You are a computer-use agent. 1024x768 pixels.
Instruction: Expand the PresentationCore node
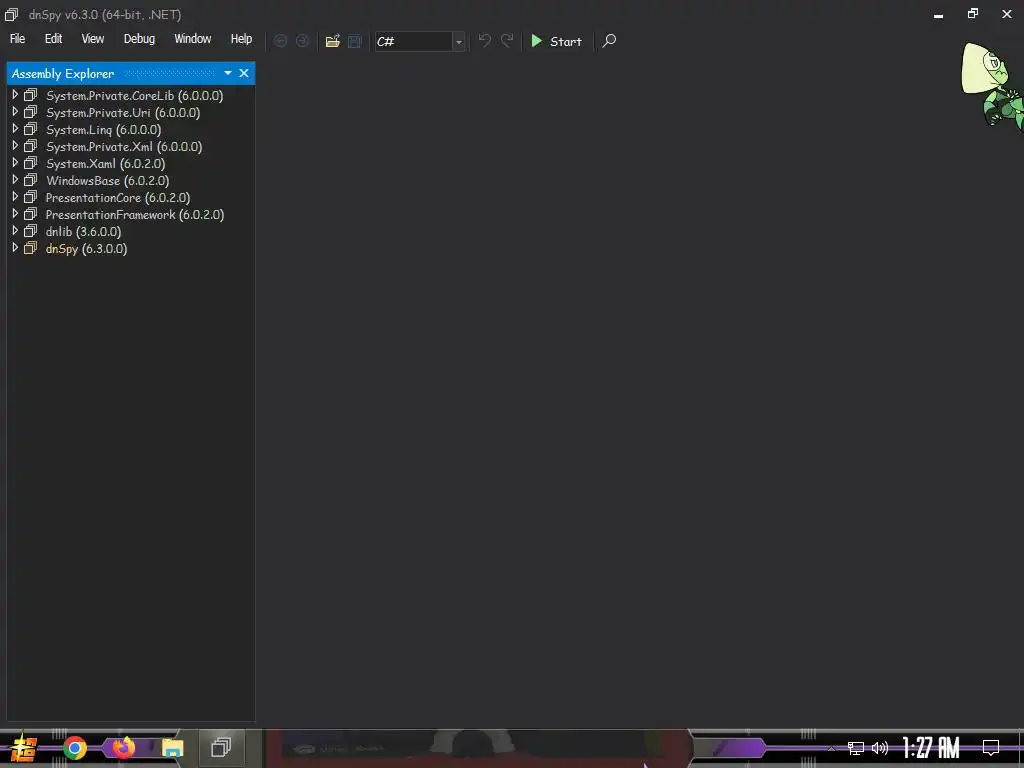(x=15, y=197)
